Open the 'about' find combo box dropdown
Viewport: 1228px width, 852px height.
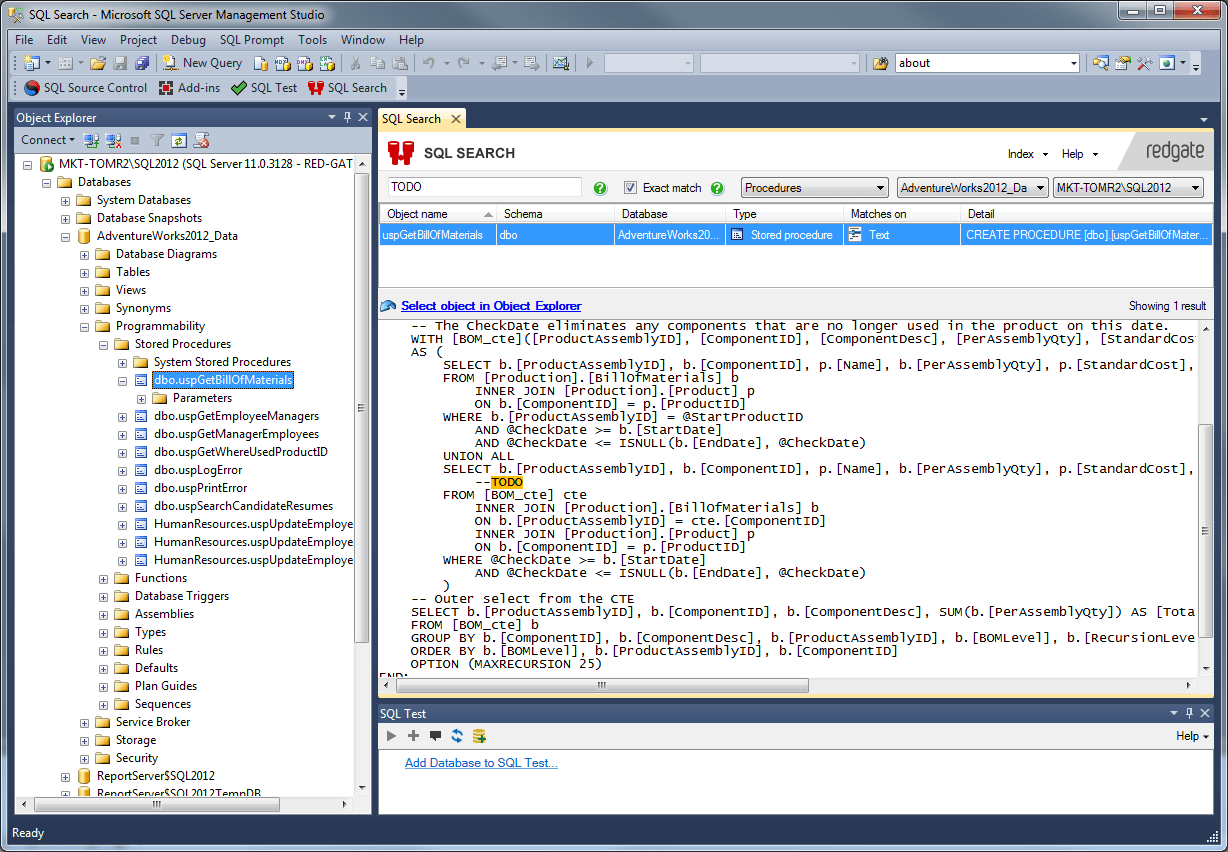[x=1074, y=63]
